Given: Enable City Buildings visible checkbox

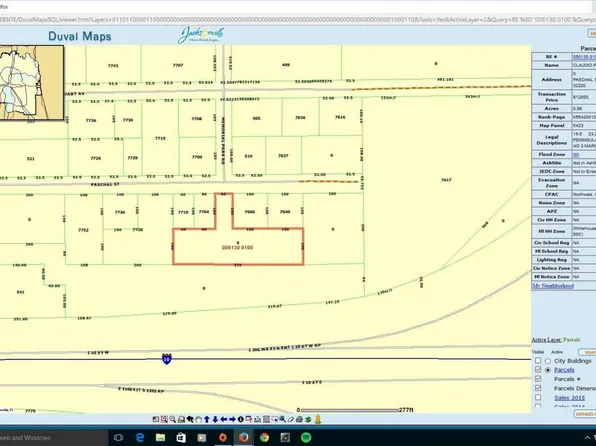Looking at the screenshot, I should tap(538, 360).
